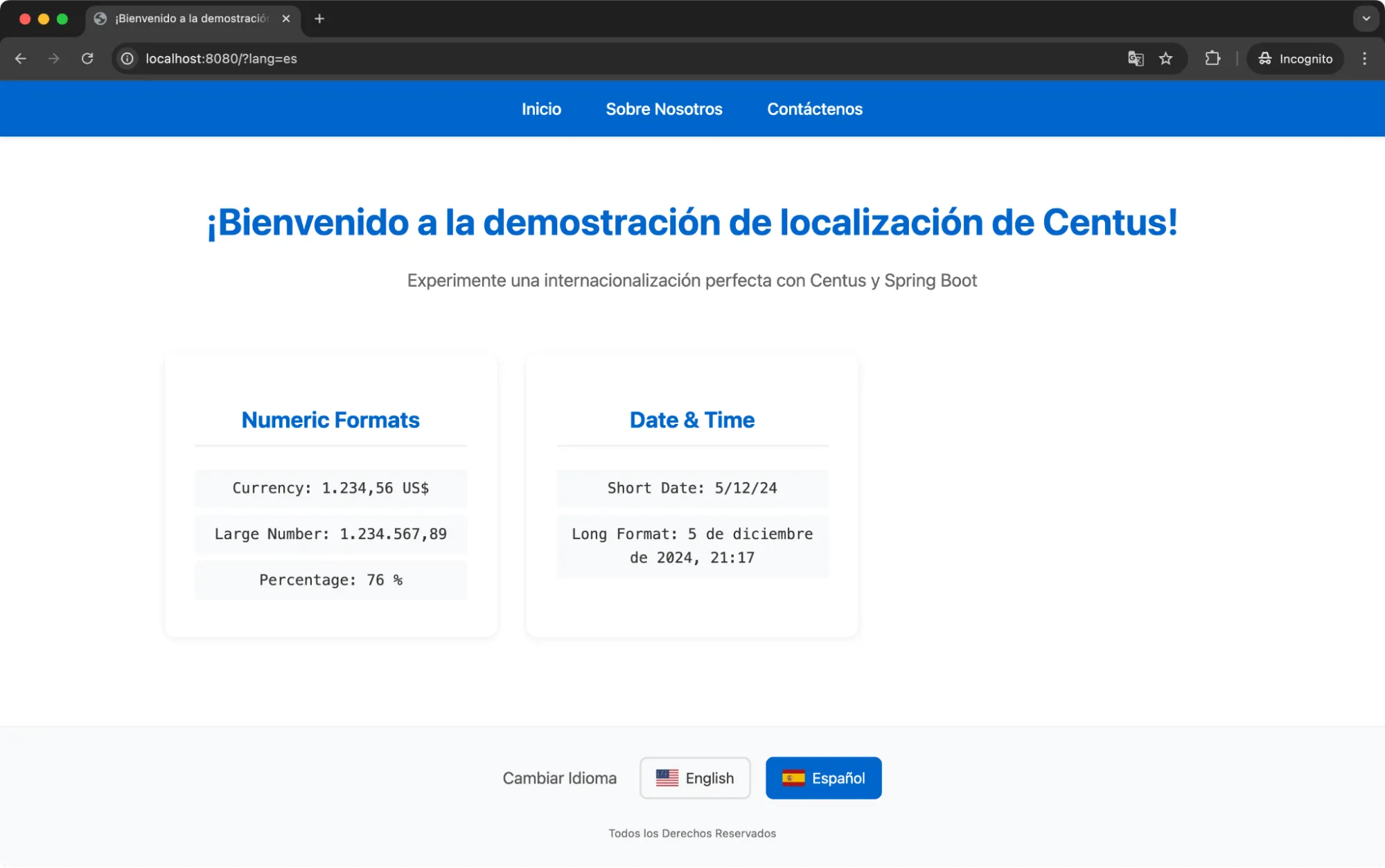
Task: Click the site information icon in address bar
Action: [126, 58]
